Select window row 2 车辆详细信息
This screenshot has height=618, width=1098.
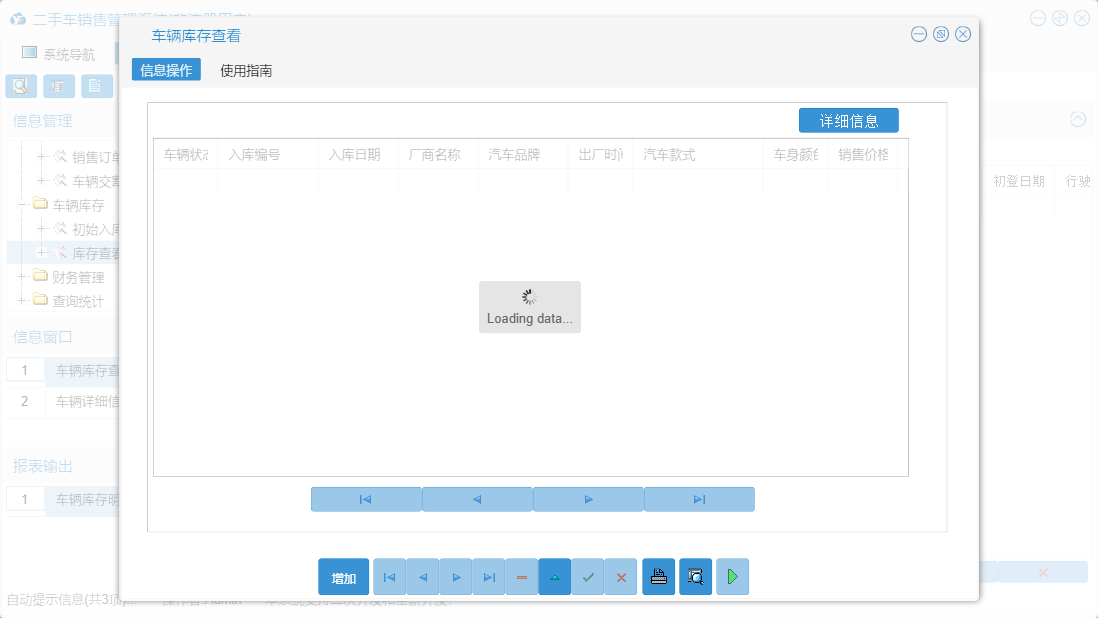[63, 401]
